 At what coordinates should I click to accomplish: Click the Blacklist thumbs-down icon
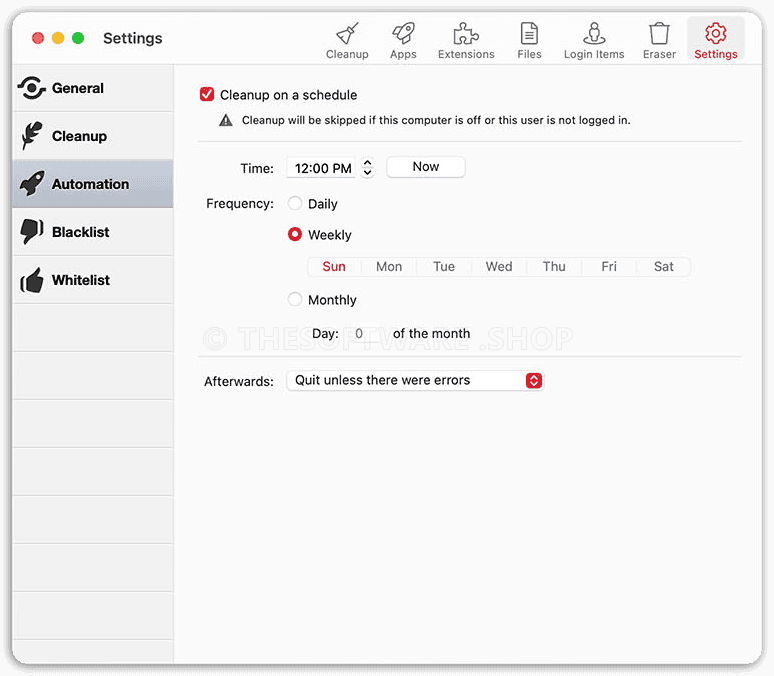[32, 232]
